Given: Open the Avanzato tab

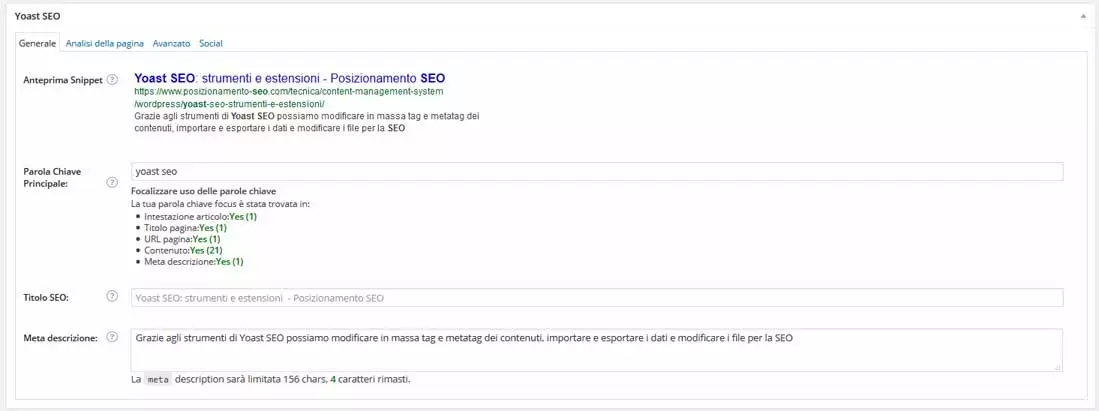Looking at the screenshot, I should pos(171,43).
